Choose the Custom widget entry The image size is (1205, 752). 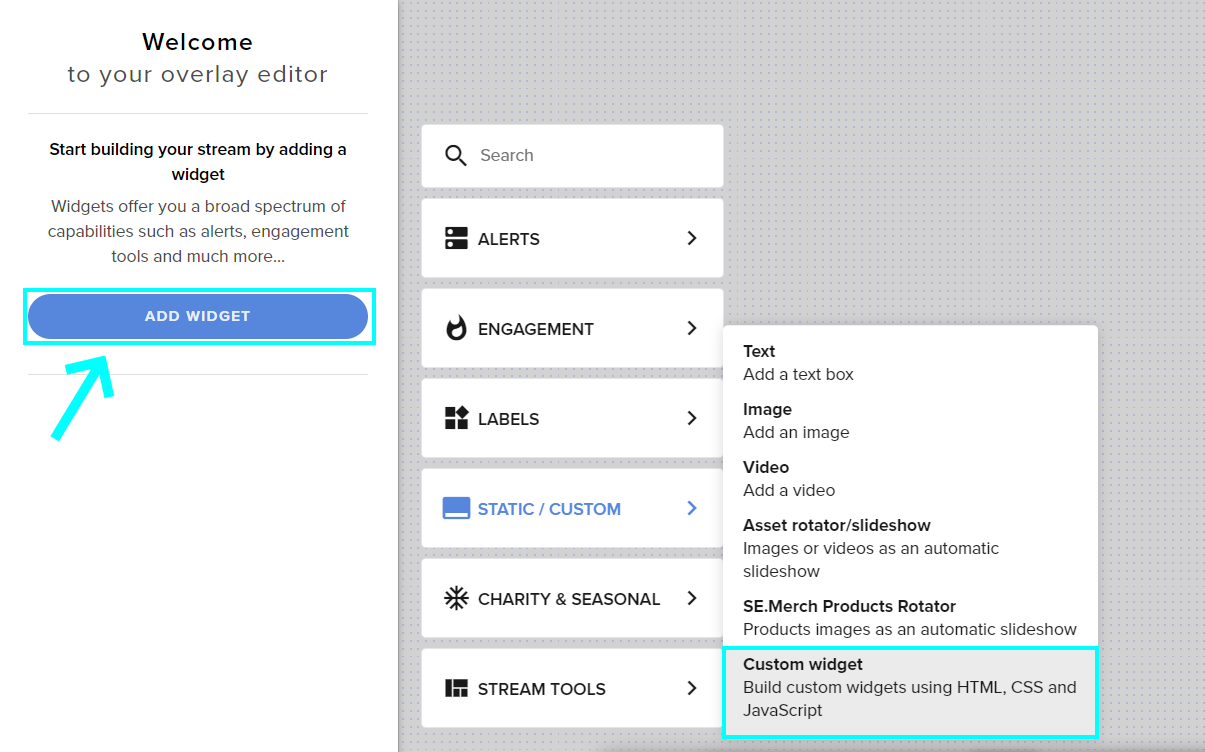tap(900, 687)
